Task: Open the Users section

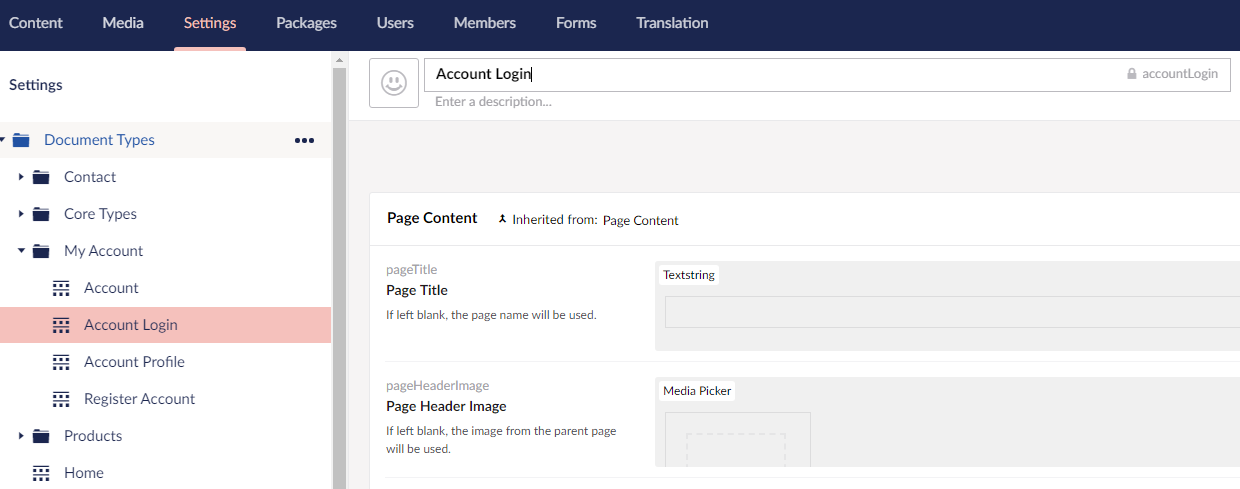Action: (395, 23)
